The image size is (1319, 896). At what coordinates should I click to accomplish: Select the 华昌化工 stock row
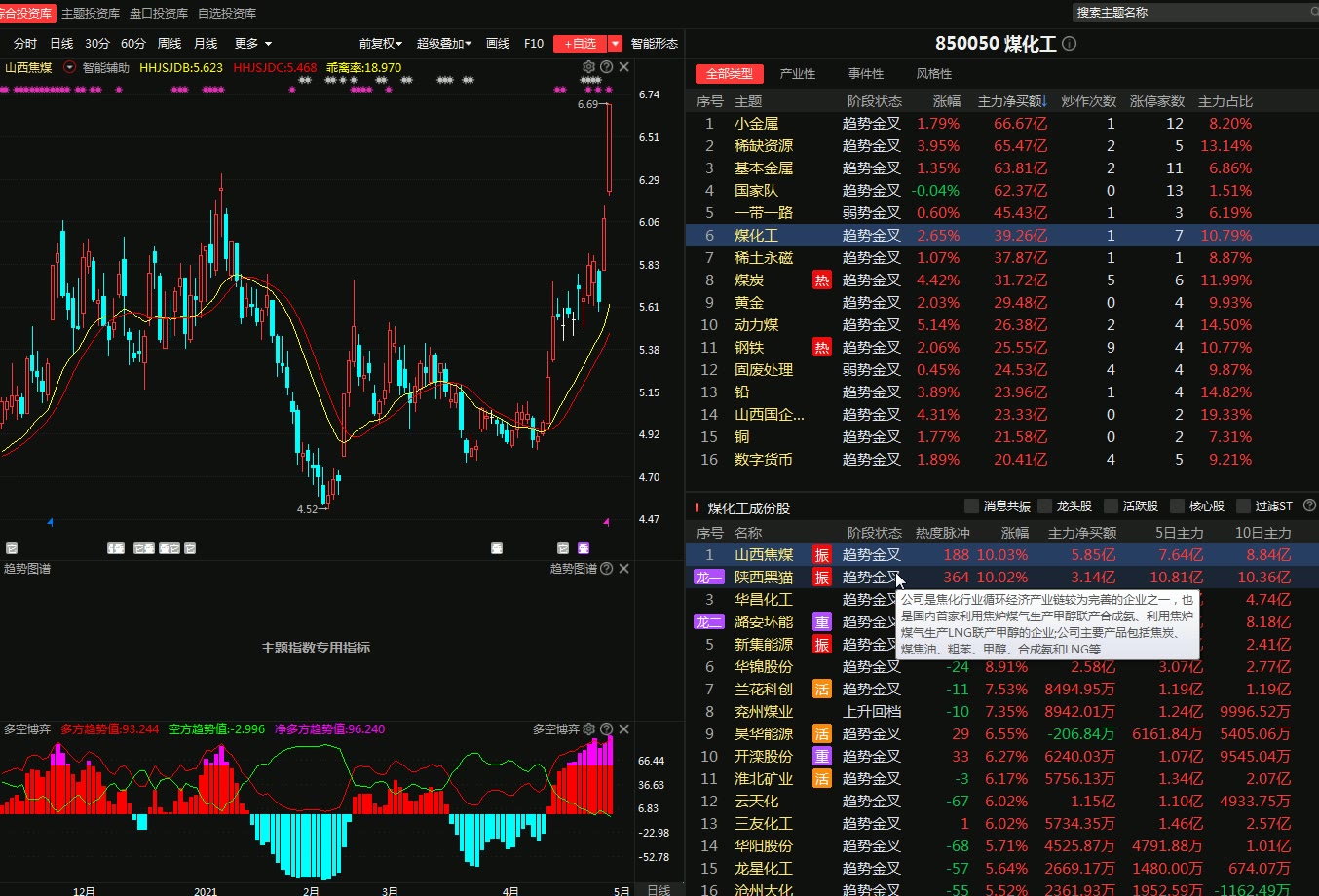pos(1002,600)
